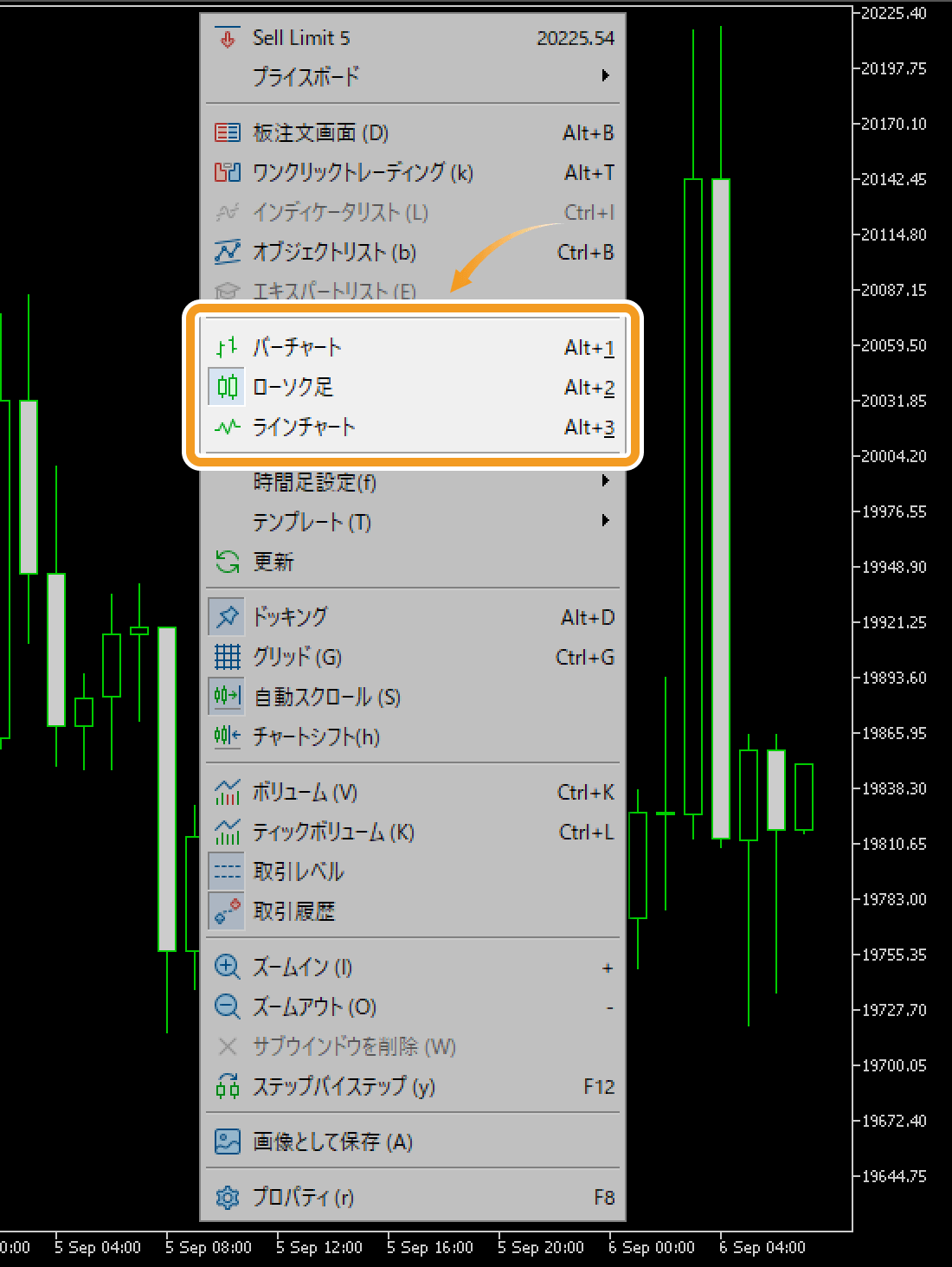The width and height of the screenshot is (952, 1267).
Task: Click the 19644.75 price scale label
Action: 894,1176
